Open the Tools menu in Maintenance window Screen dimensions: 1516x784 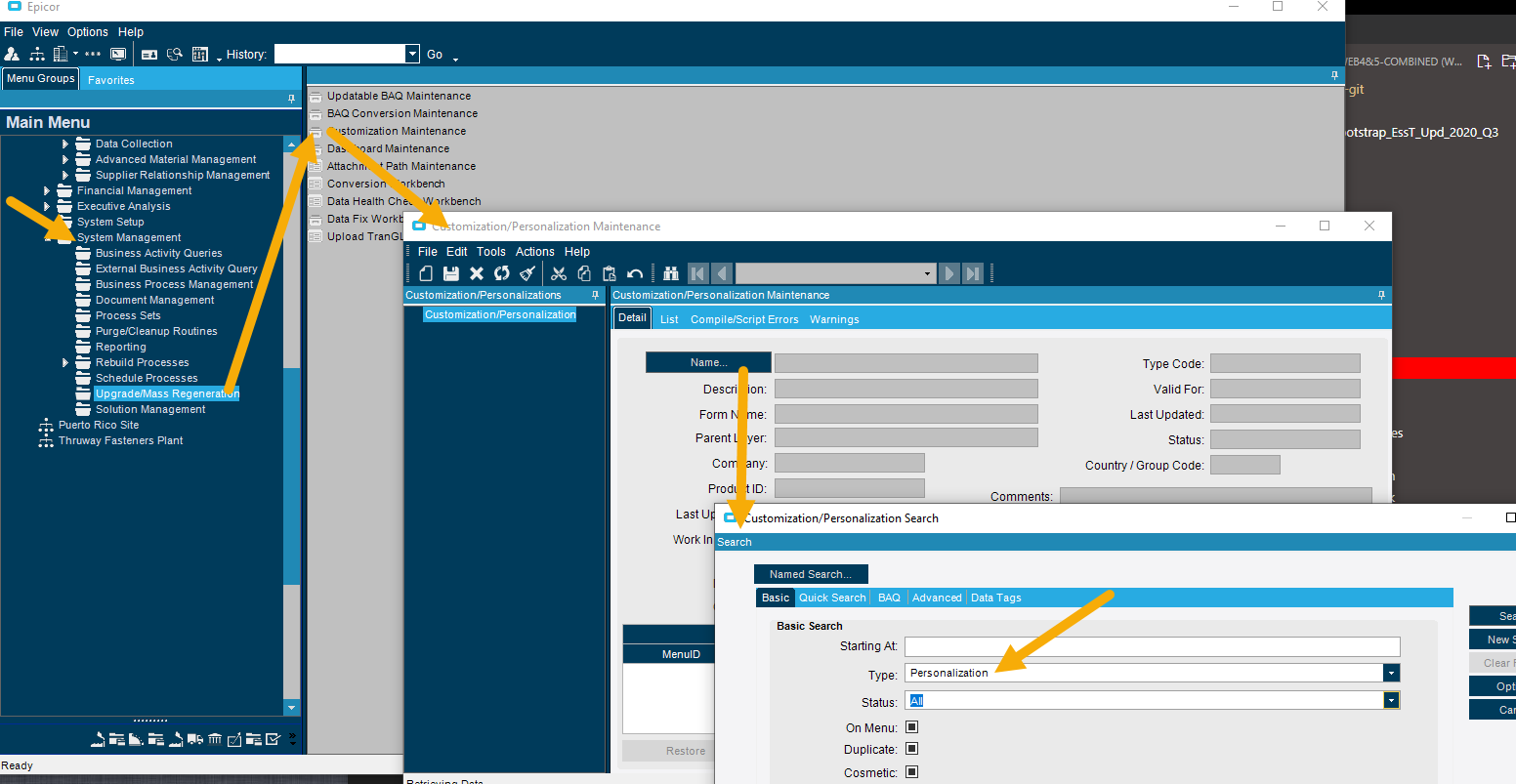(491, 252)
